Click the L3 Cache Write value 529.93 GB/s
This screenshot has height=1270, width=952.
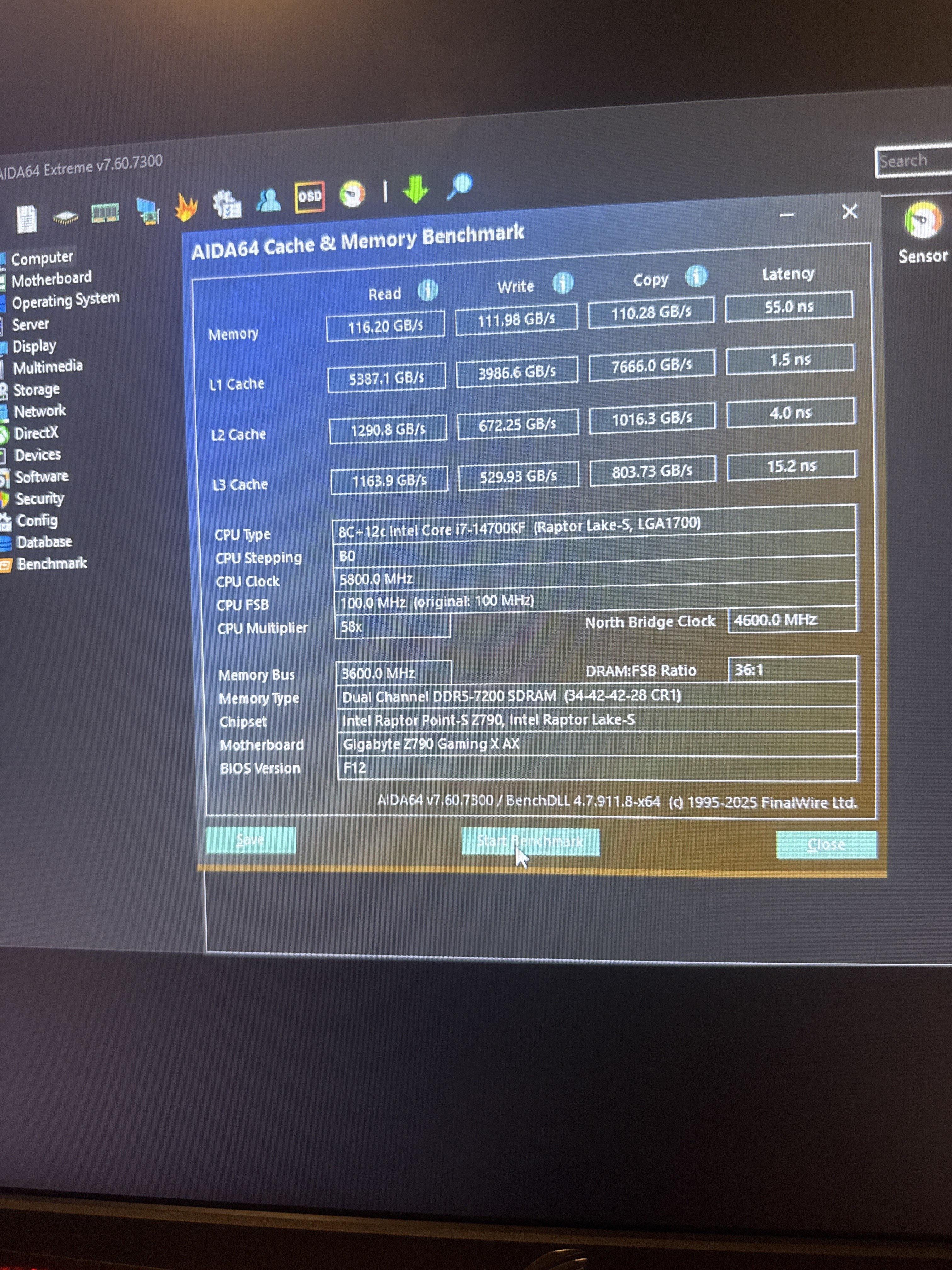(519, 476)
